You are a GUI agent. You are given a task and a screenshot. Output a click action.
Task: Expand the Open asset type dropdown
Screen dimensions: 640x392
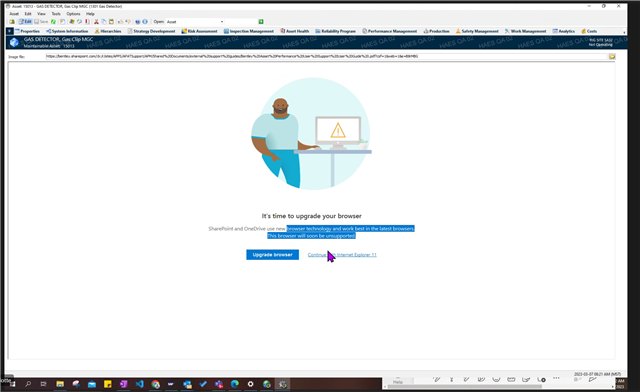[x=222, y=22]
